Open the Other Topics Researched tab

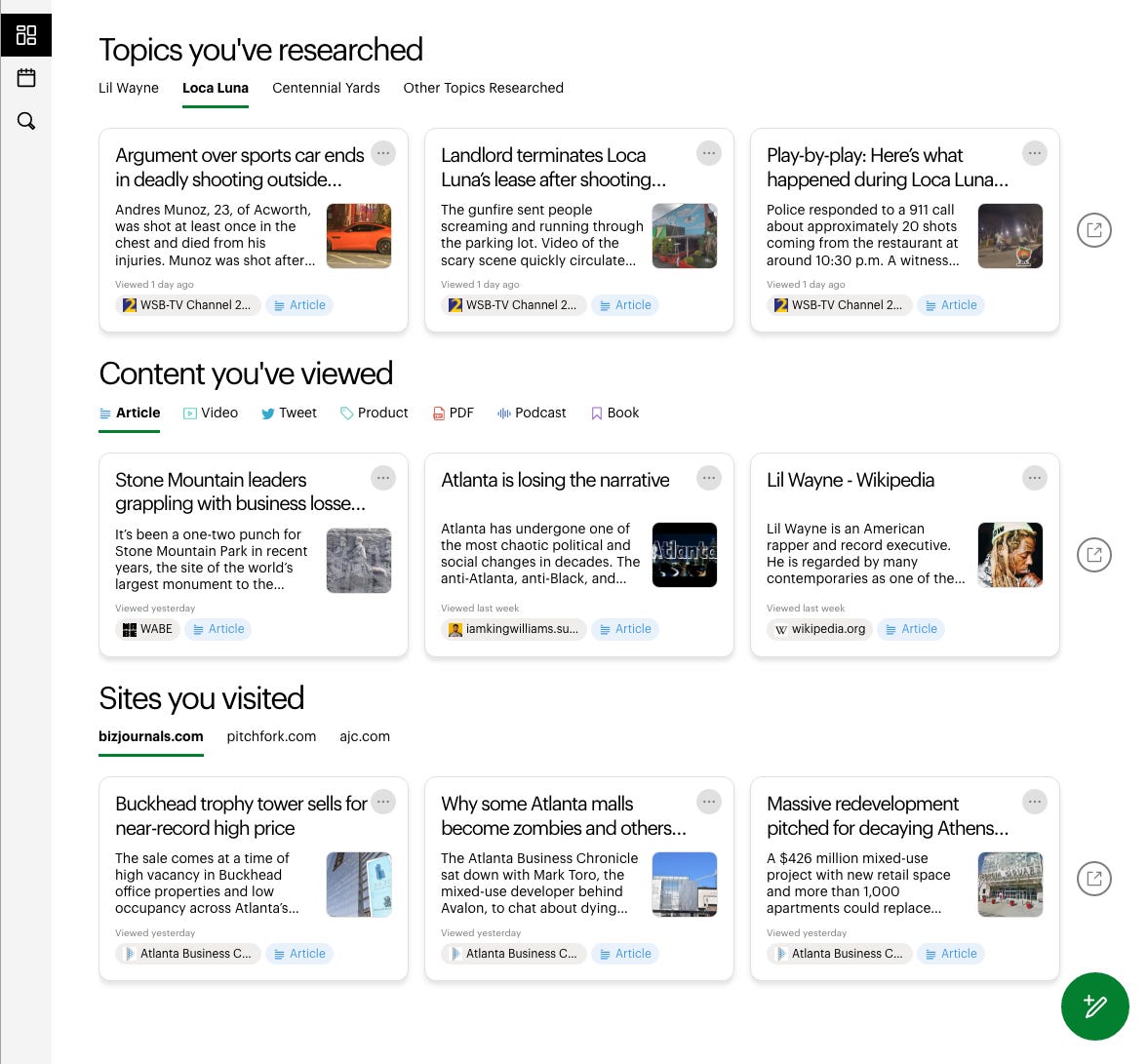click(x=483, y=88)
